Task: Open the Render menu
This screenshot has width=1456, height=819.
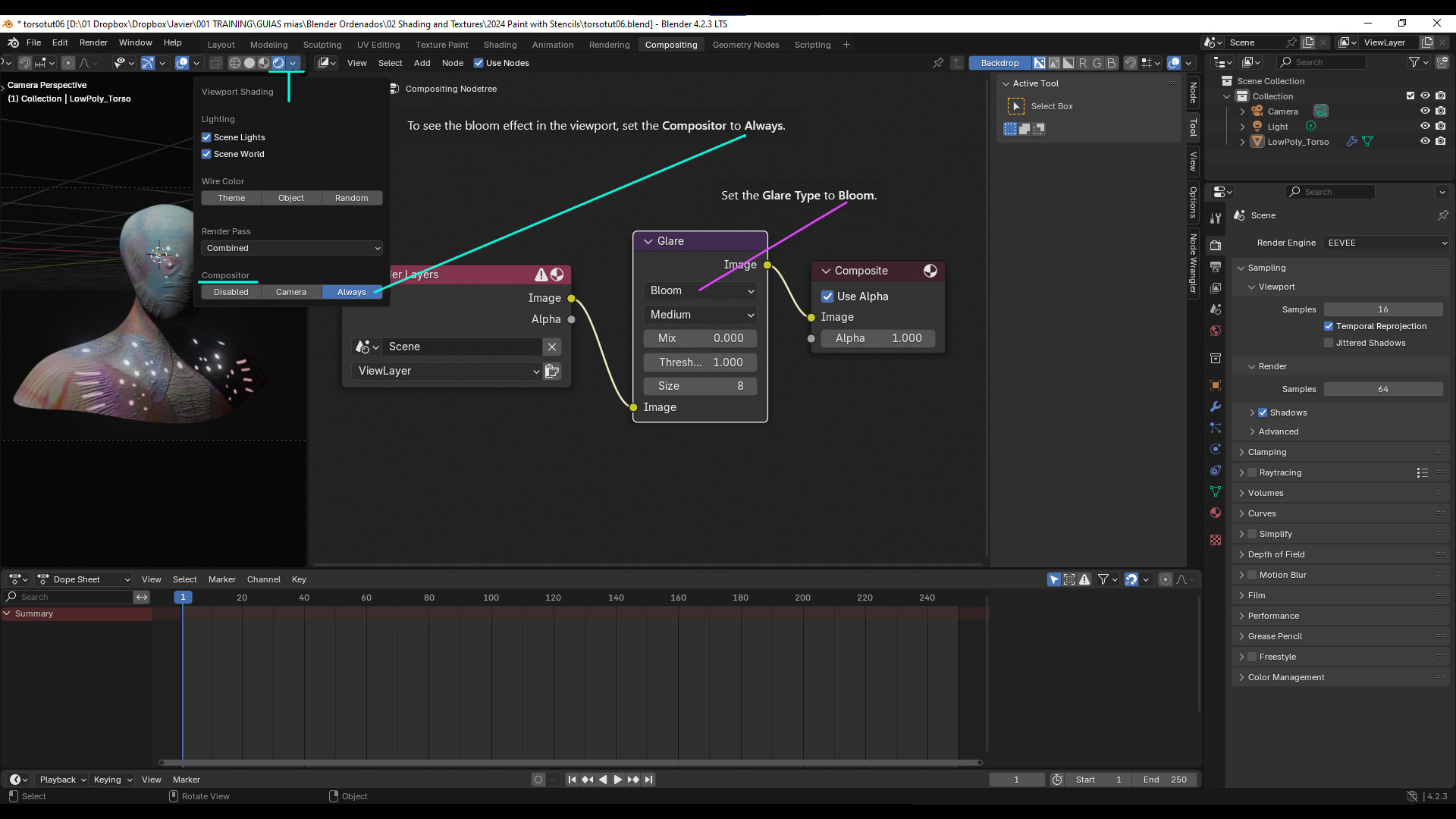Action: (x=93, y=42)
